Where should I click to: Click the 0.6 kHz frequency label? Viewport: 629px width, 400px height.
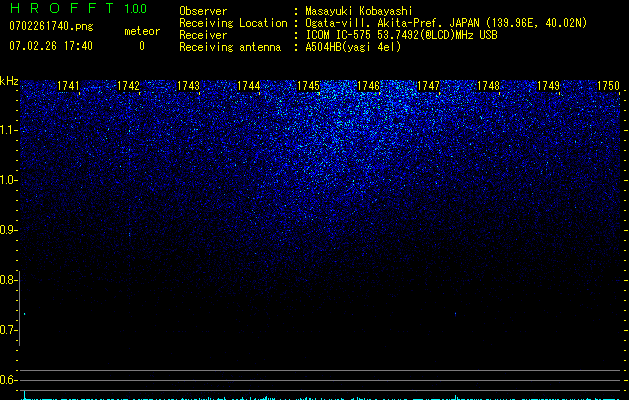click(x=8, y=380)
